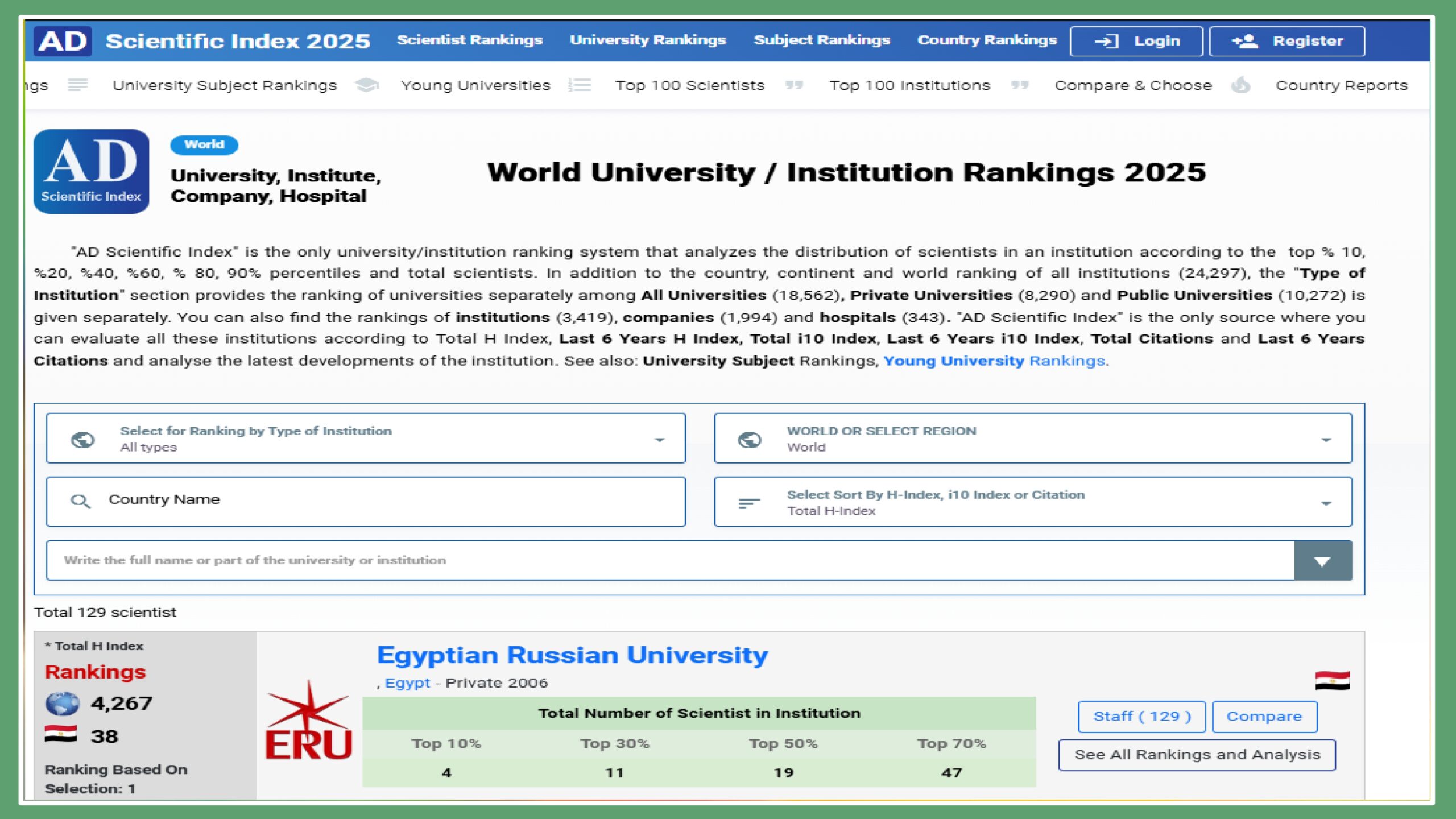Click the globe icon in Type of Institution
Screen dimensions: 1456x819
click(82, 440)
